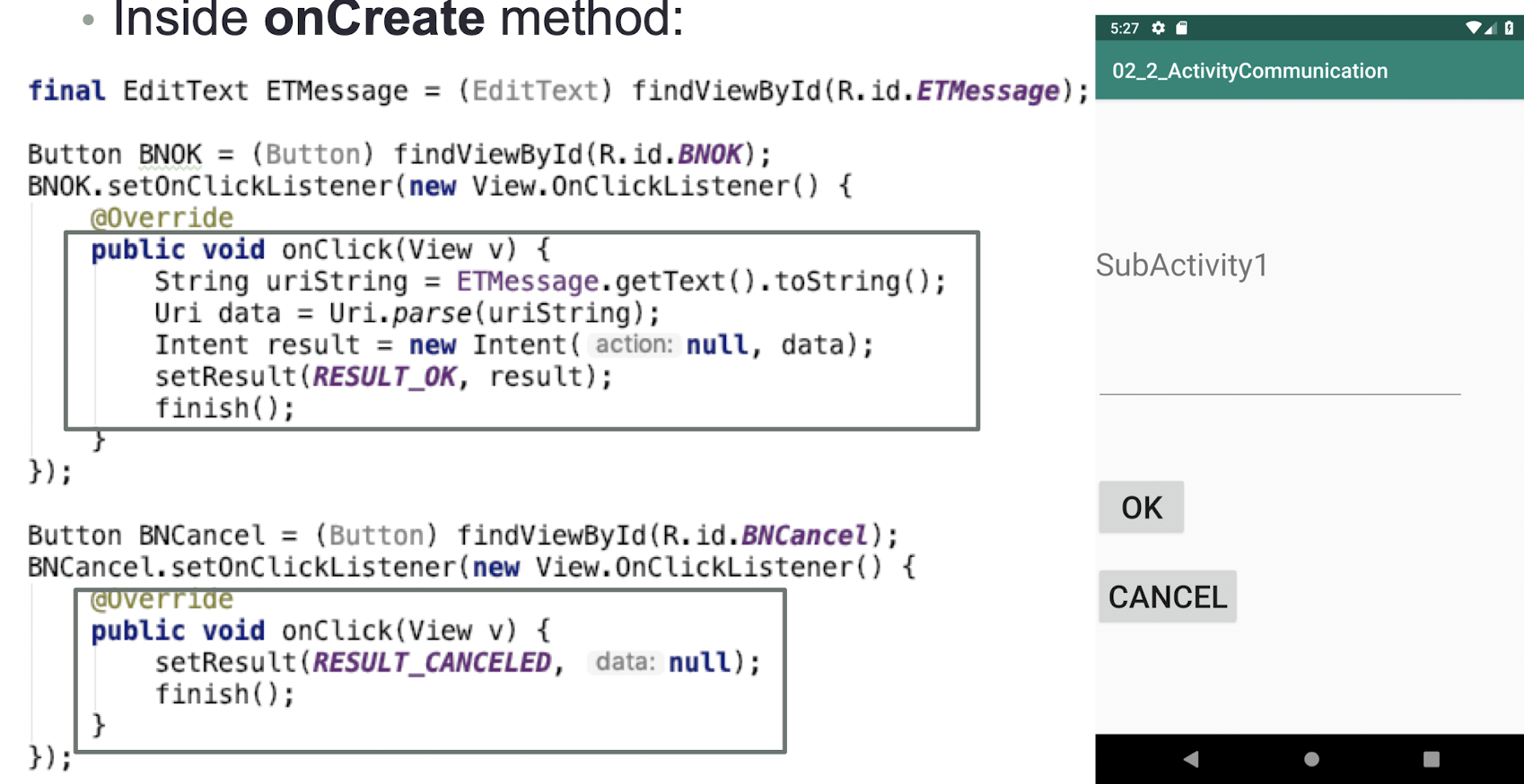1524x784 pixels.
Task: Tap the Android back navigation icon
Action: pos(1191,759)
